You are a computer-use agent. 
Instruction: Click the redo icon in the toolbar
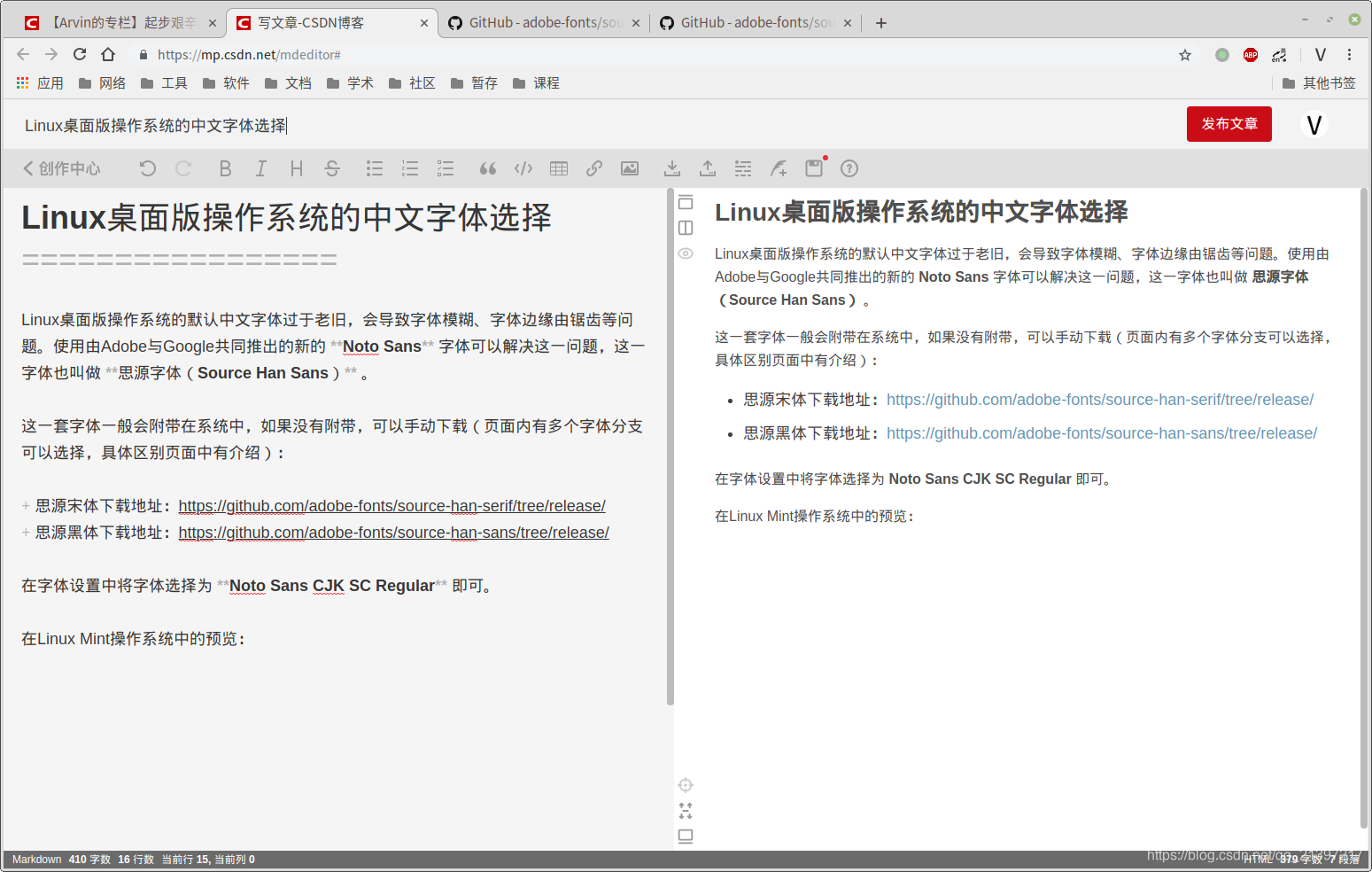[x=183, y=168]
